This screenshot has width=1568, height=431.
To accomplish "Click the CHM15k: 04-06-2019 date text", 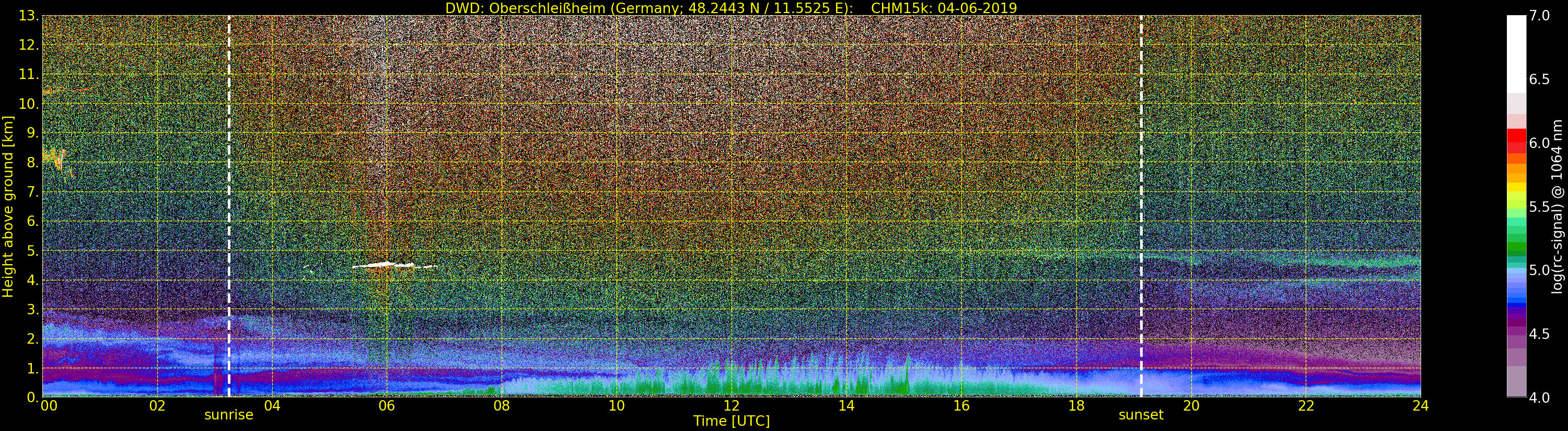I will [944, 8].
